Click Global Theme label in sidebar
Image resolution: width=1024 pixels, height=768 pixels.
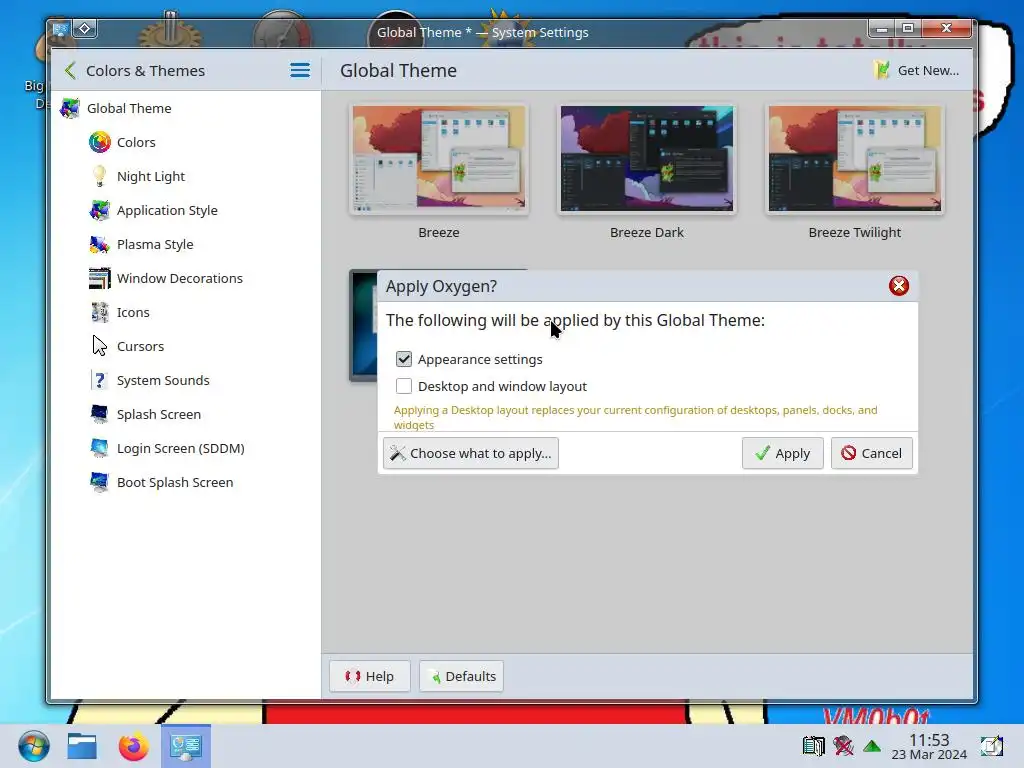tap(129, 108)
